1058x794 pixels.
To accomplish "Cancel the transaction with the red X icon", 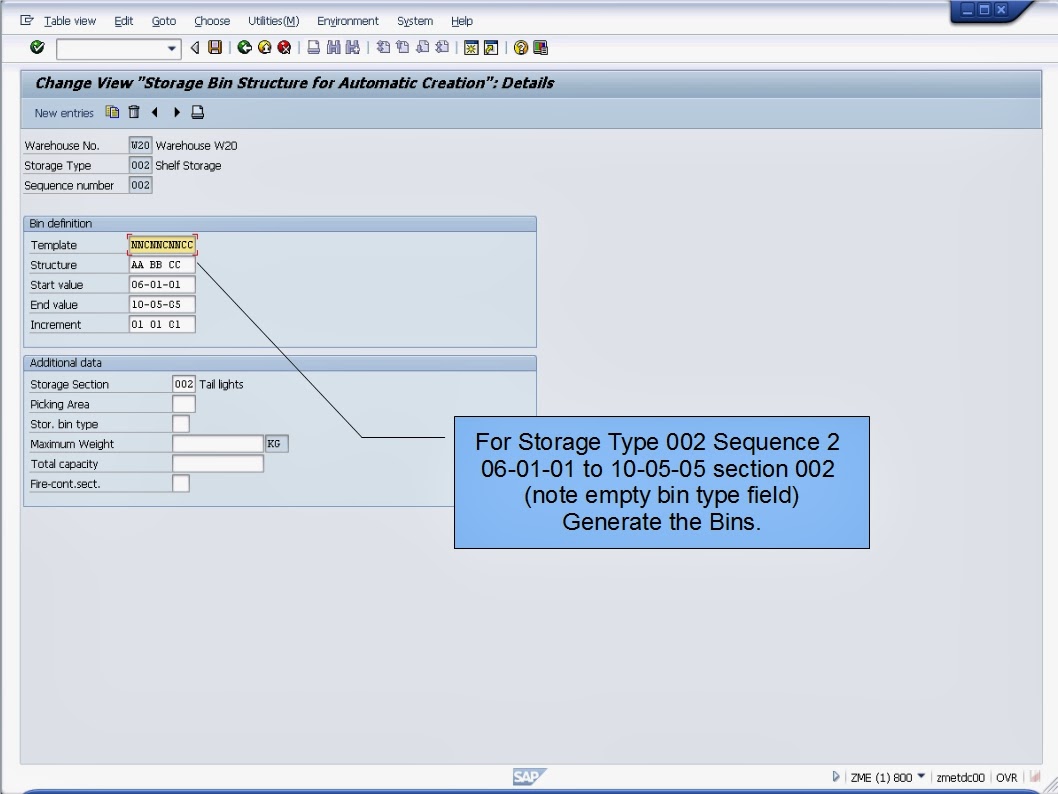I will click(x=286, y=47).
